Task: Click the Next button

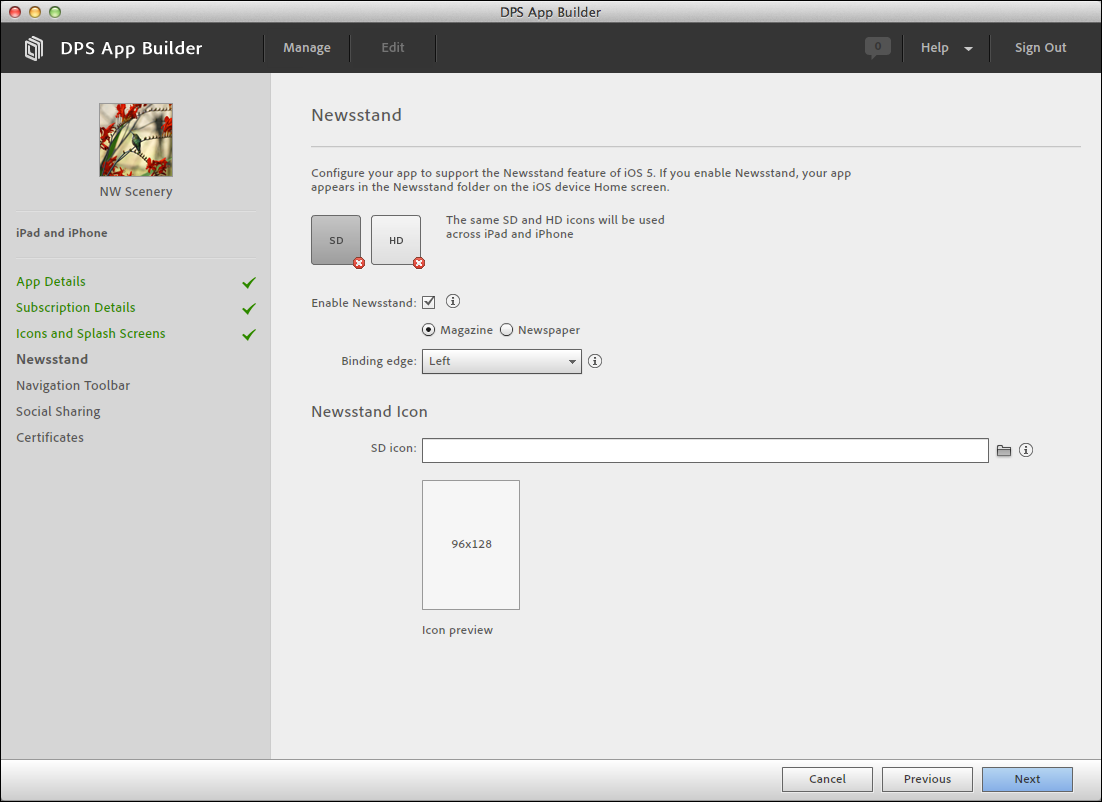Action: click(x=1027, y=779)
